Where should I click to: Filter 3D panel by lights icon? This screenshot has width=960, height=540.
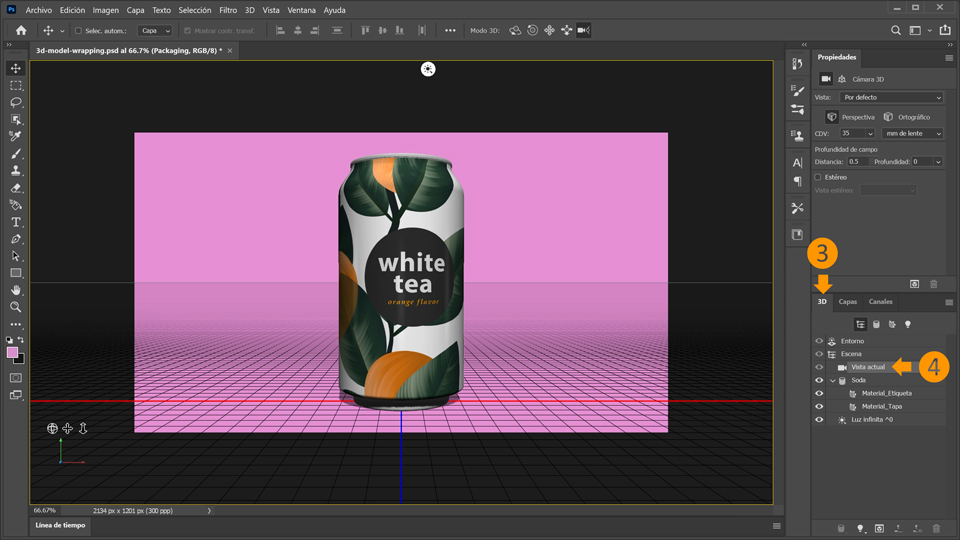[x=908, y=324]
